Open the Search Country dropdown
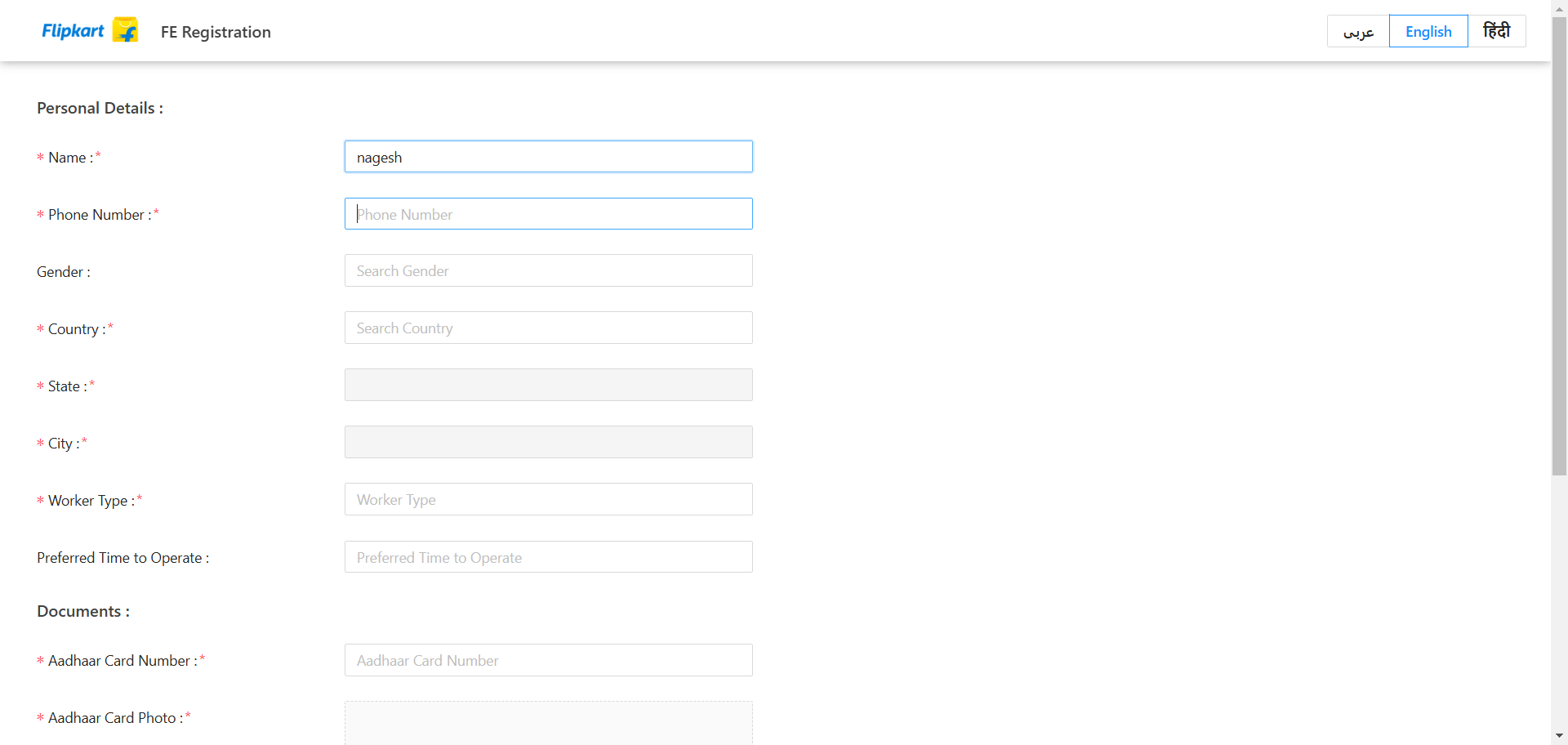 pos(548,328)
